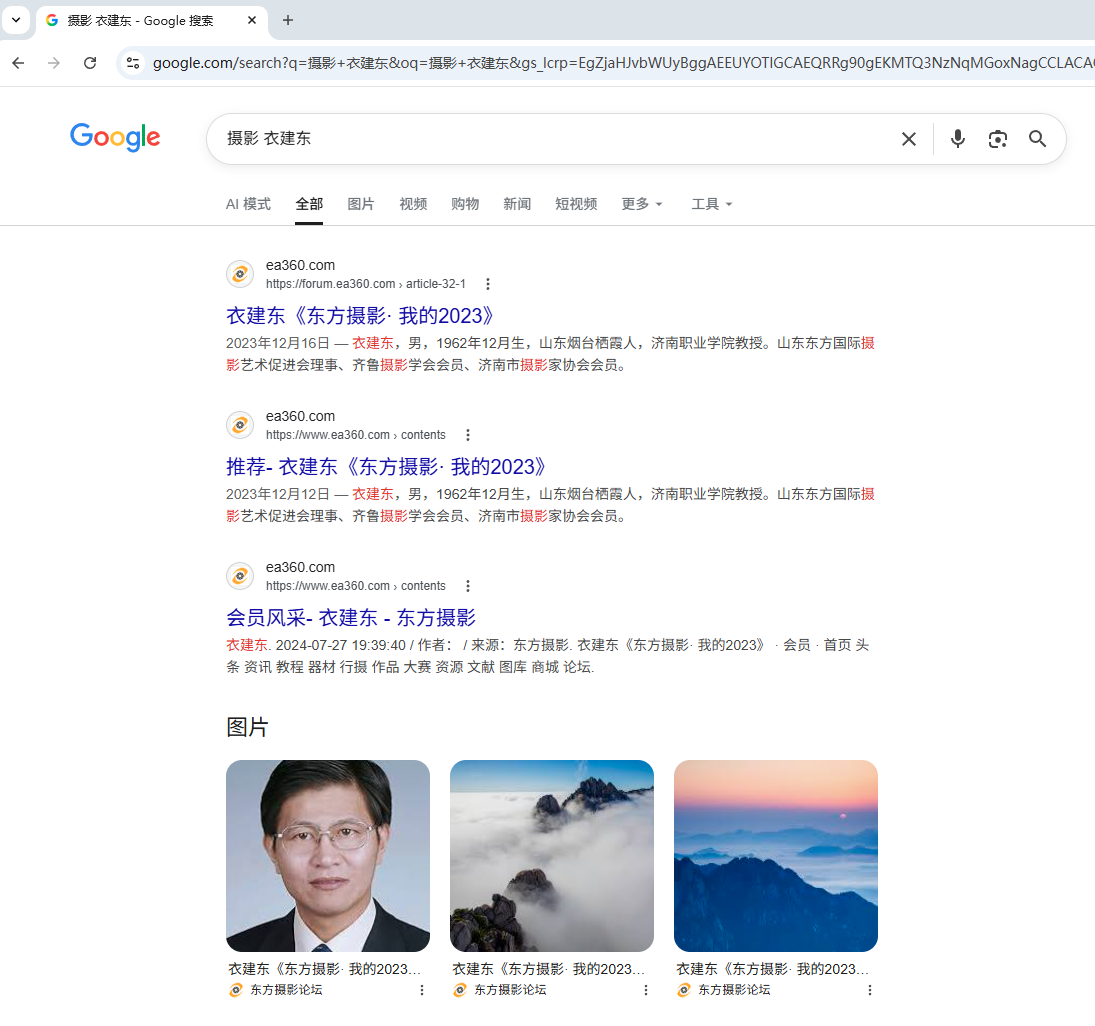The height and width of the screenshot is (1026, 1095).
Task: Click the browser reload icon
Action: (x=90, y=62)
